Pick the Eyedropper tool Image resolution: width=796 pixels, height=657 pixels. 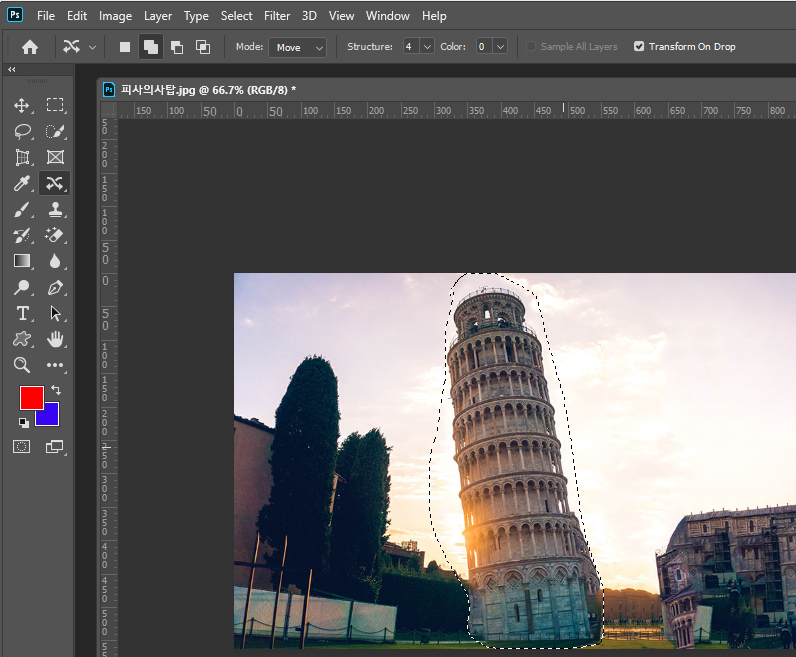(22, 183)
